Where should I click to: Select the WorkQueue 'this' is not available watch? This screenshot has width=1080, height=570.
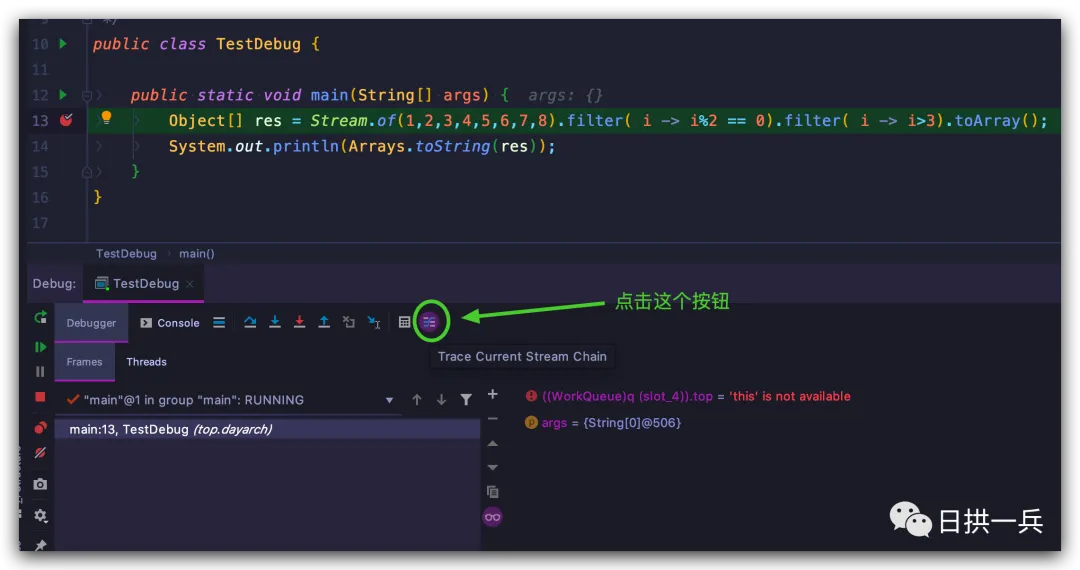687,397
